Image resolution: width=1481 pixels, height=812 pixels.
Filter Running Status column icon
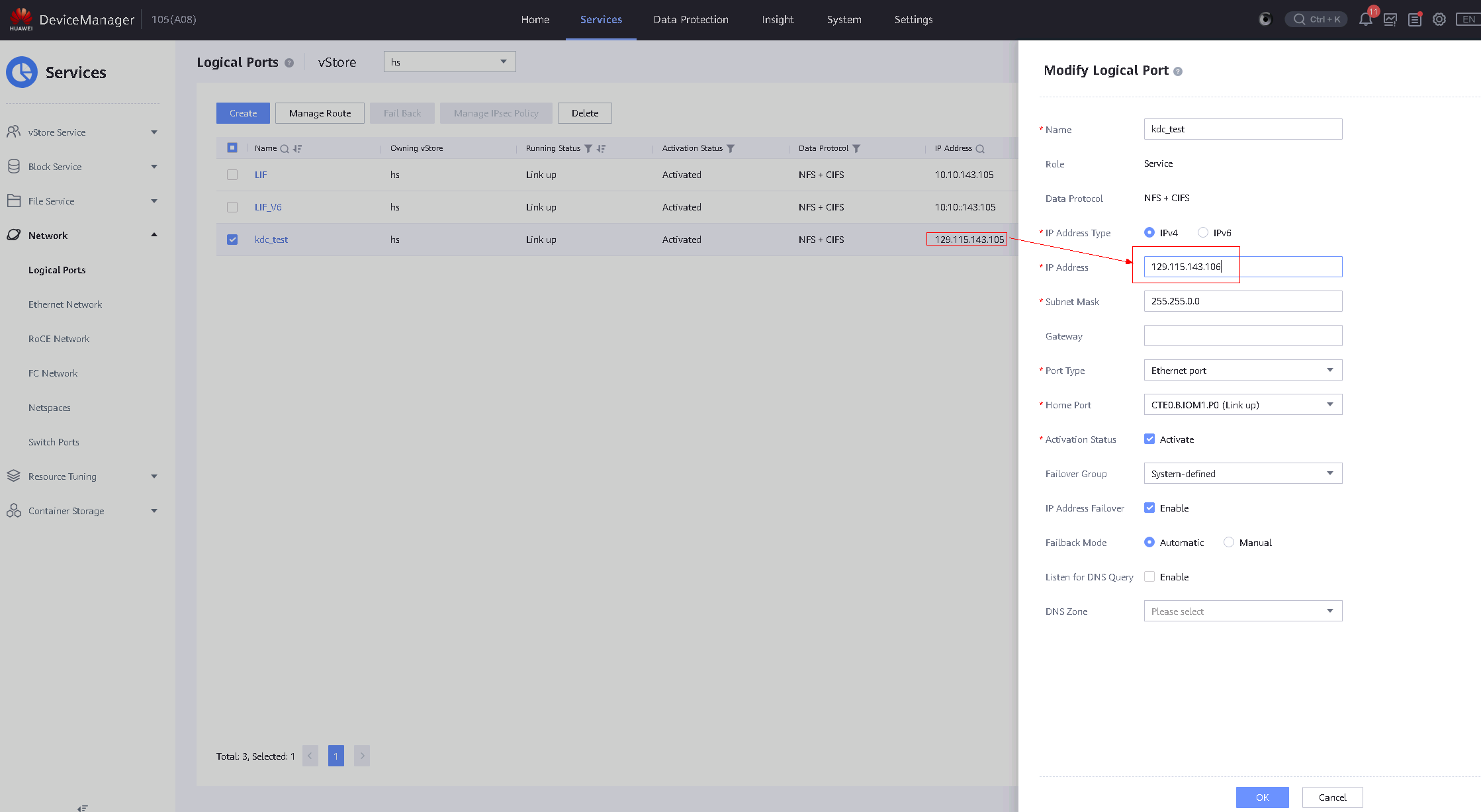point(588,149)
